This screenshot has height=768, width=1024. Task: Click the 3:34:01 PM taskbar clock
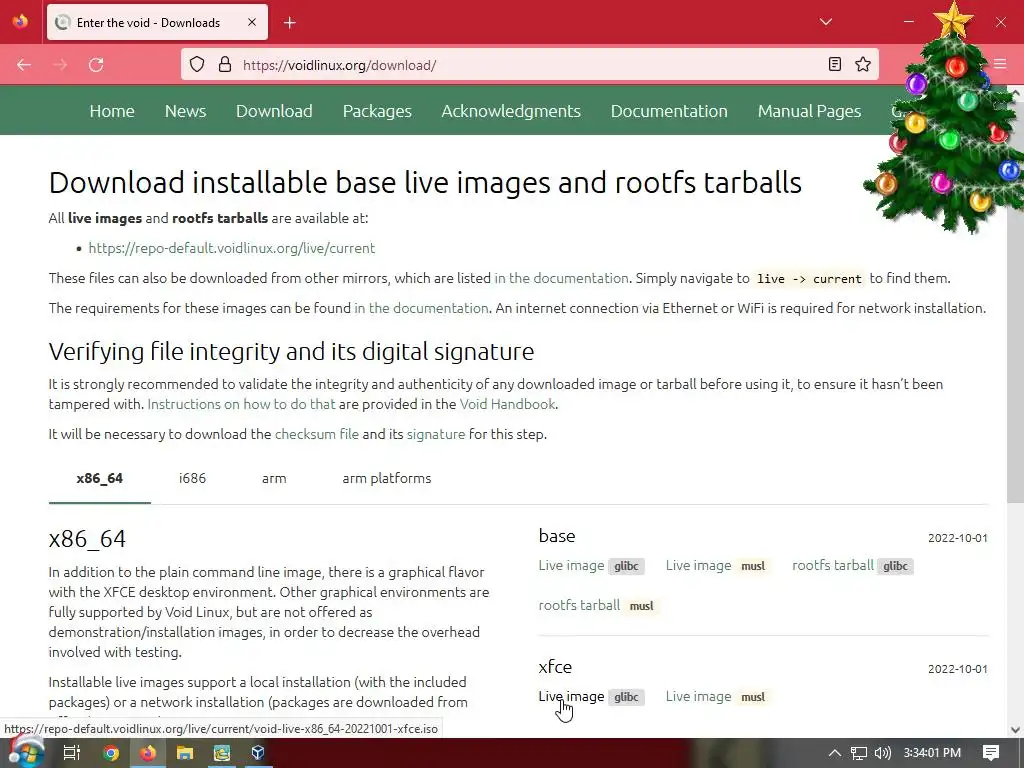coord(932,753)
